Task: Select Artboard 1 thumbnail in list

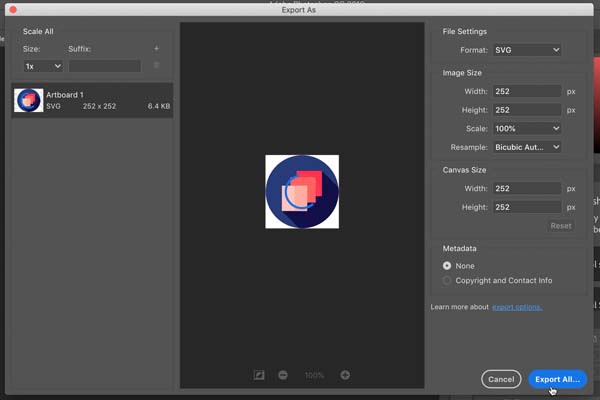Action: point(29,100)
